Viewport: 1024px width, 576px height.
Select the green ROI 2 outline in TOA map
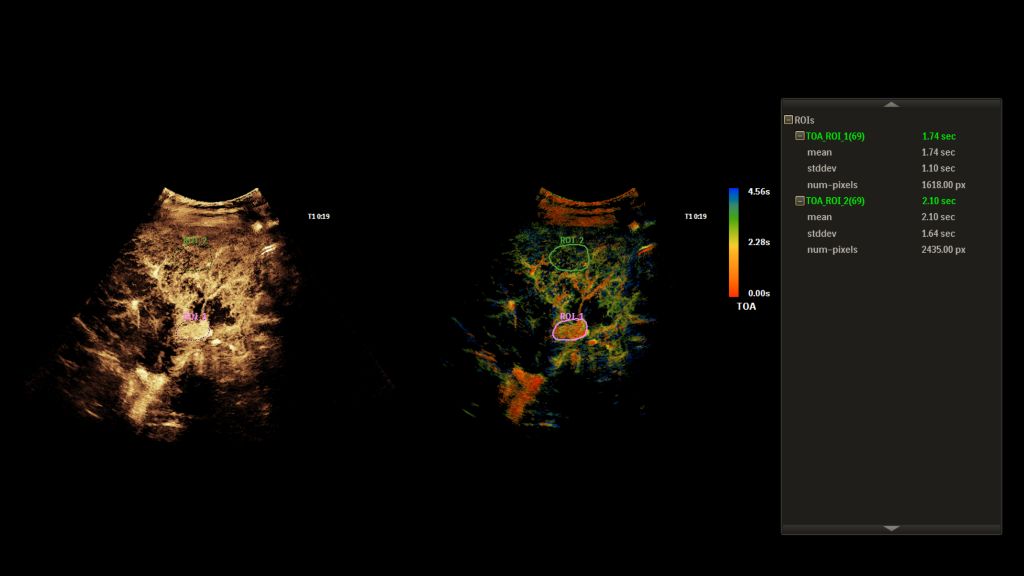[x=569, y=258]
